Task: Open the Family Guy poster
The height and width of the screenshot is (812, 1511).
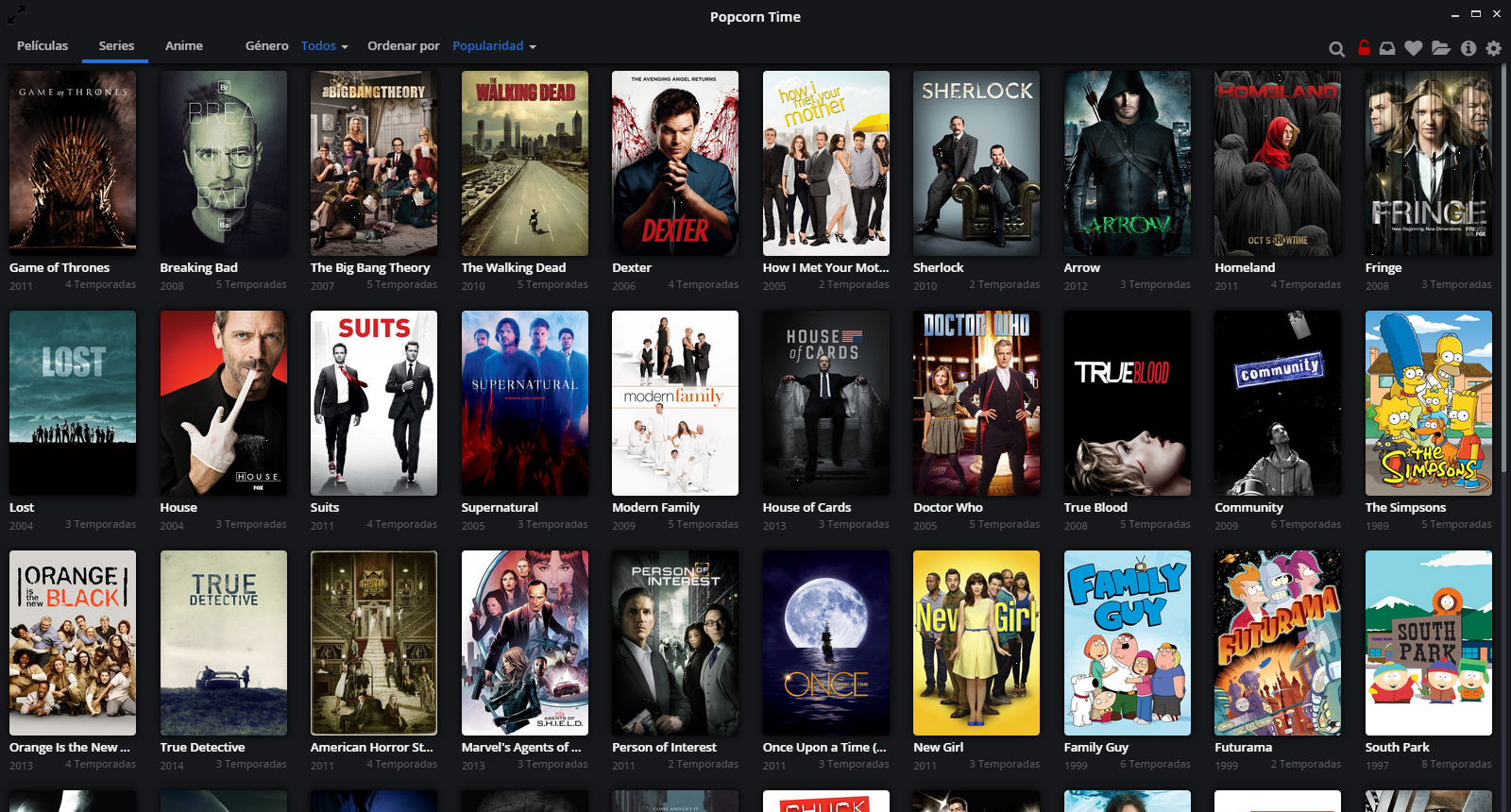Action: pos(1128,643)
